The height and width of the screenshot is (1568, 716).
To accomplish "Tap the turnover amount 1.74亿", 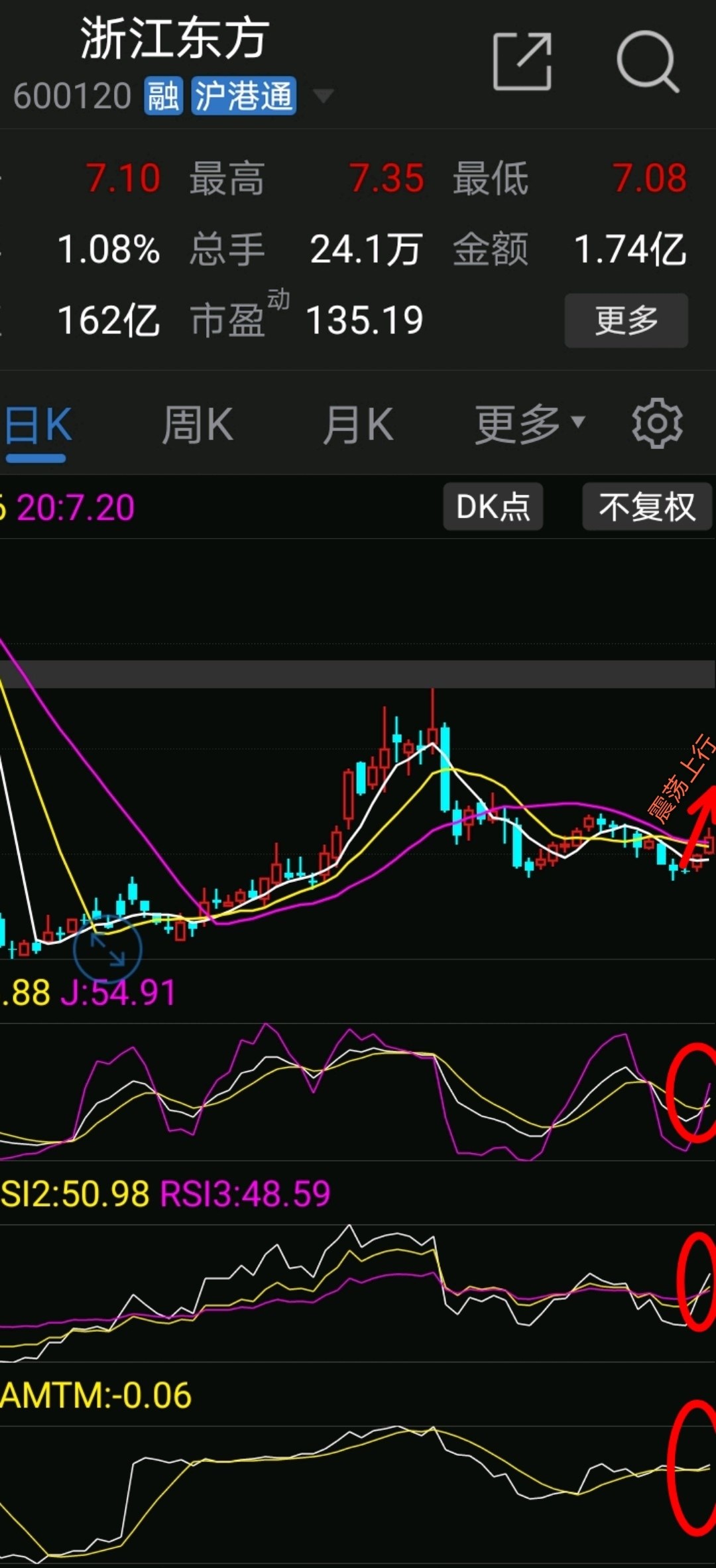I will tap(630, 250).
